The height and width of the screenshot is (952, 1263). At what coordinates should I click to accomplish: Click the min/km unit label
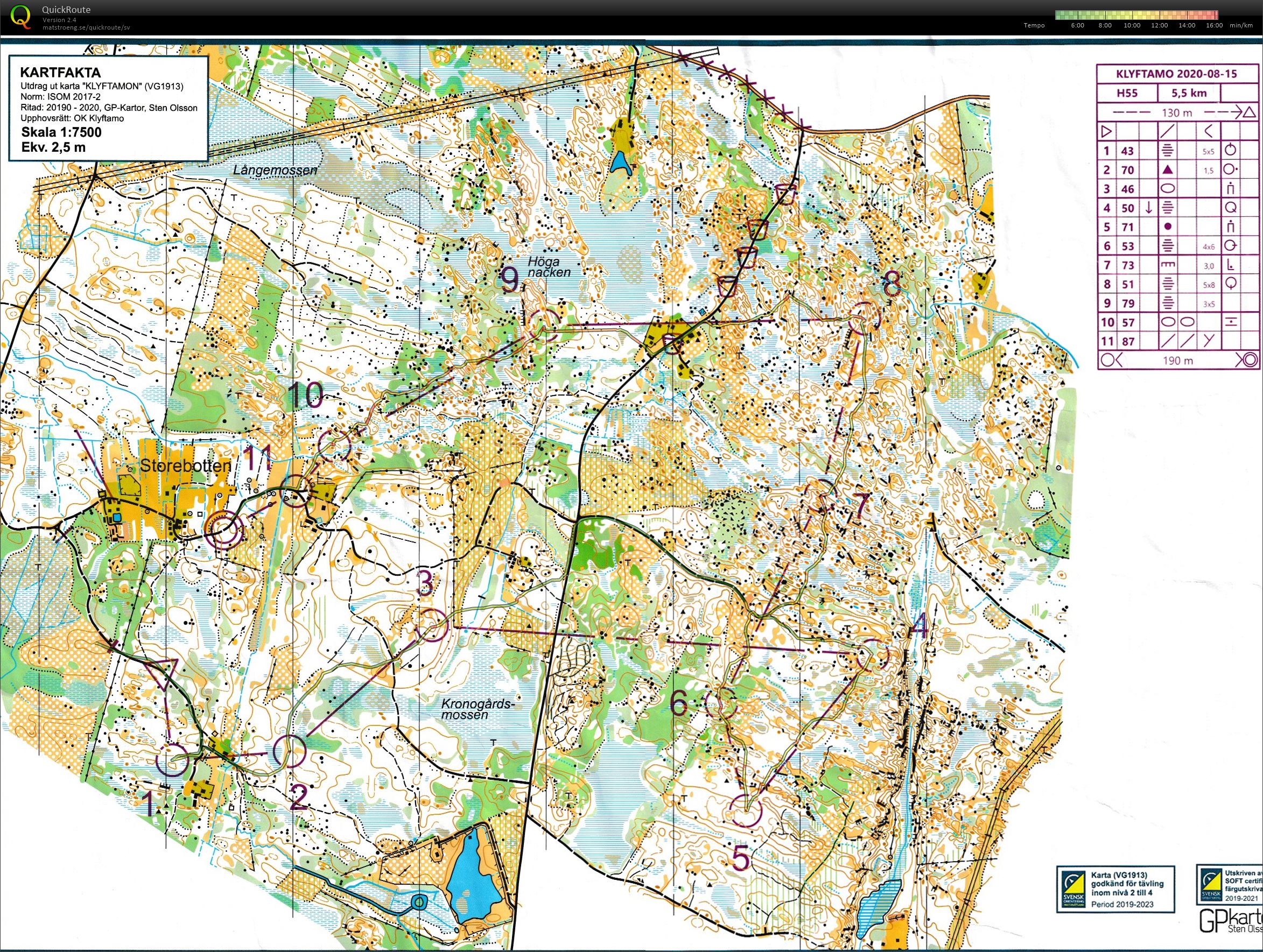(1240, 25)
